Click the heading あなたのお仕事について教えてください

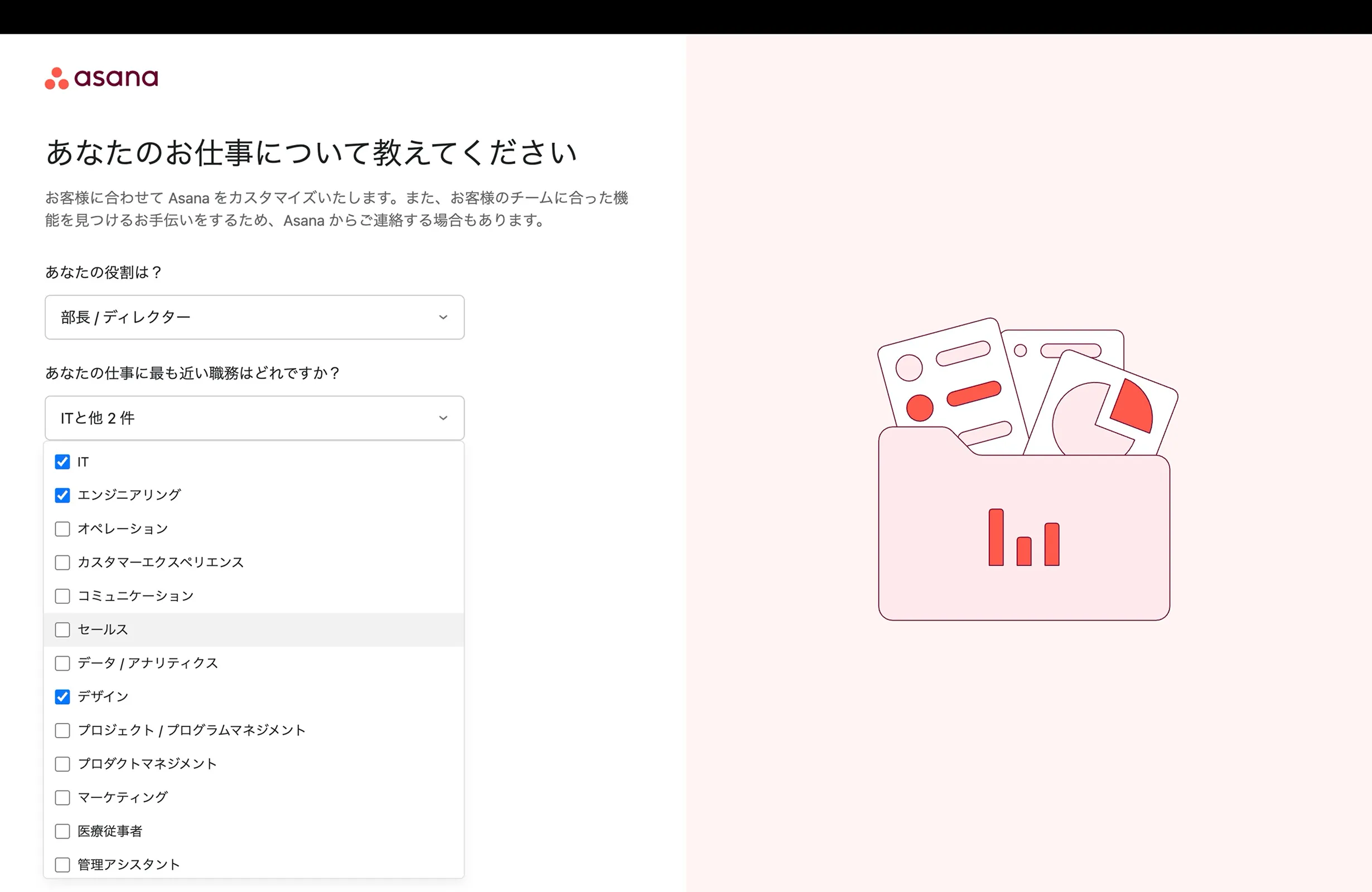[x=311, y=153]
